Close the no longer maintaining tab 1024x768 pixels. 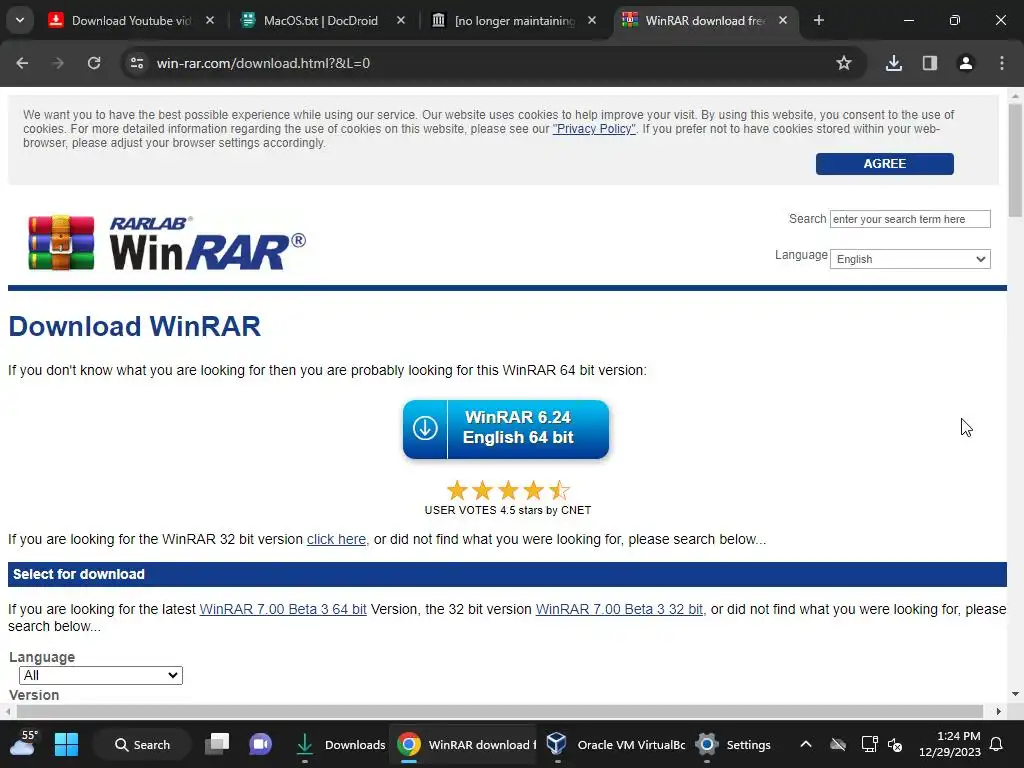coord(592,20)
